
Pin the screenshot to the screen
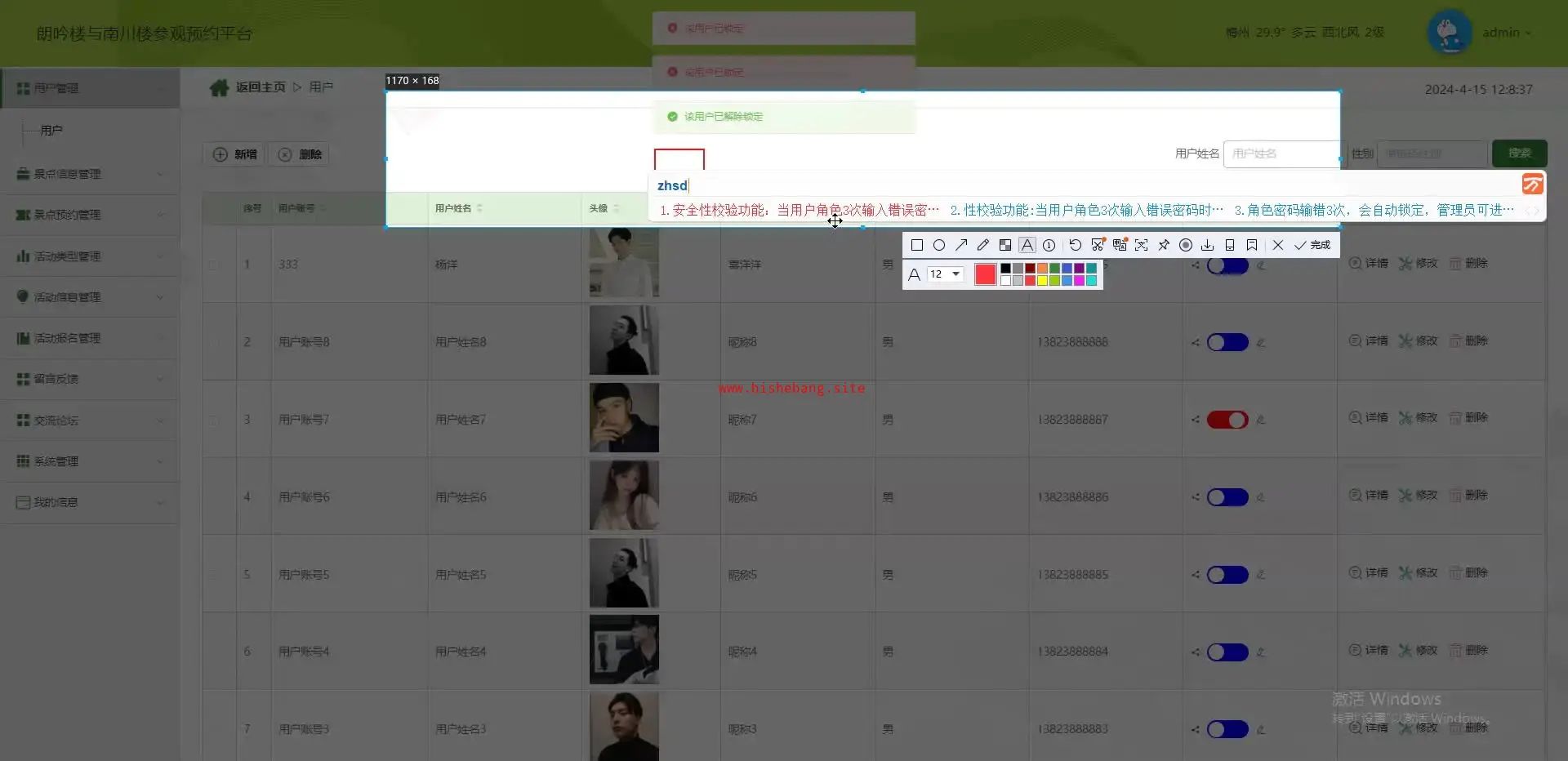tap(1164, 245)
